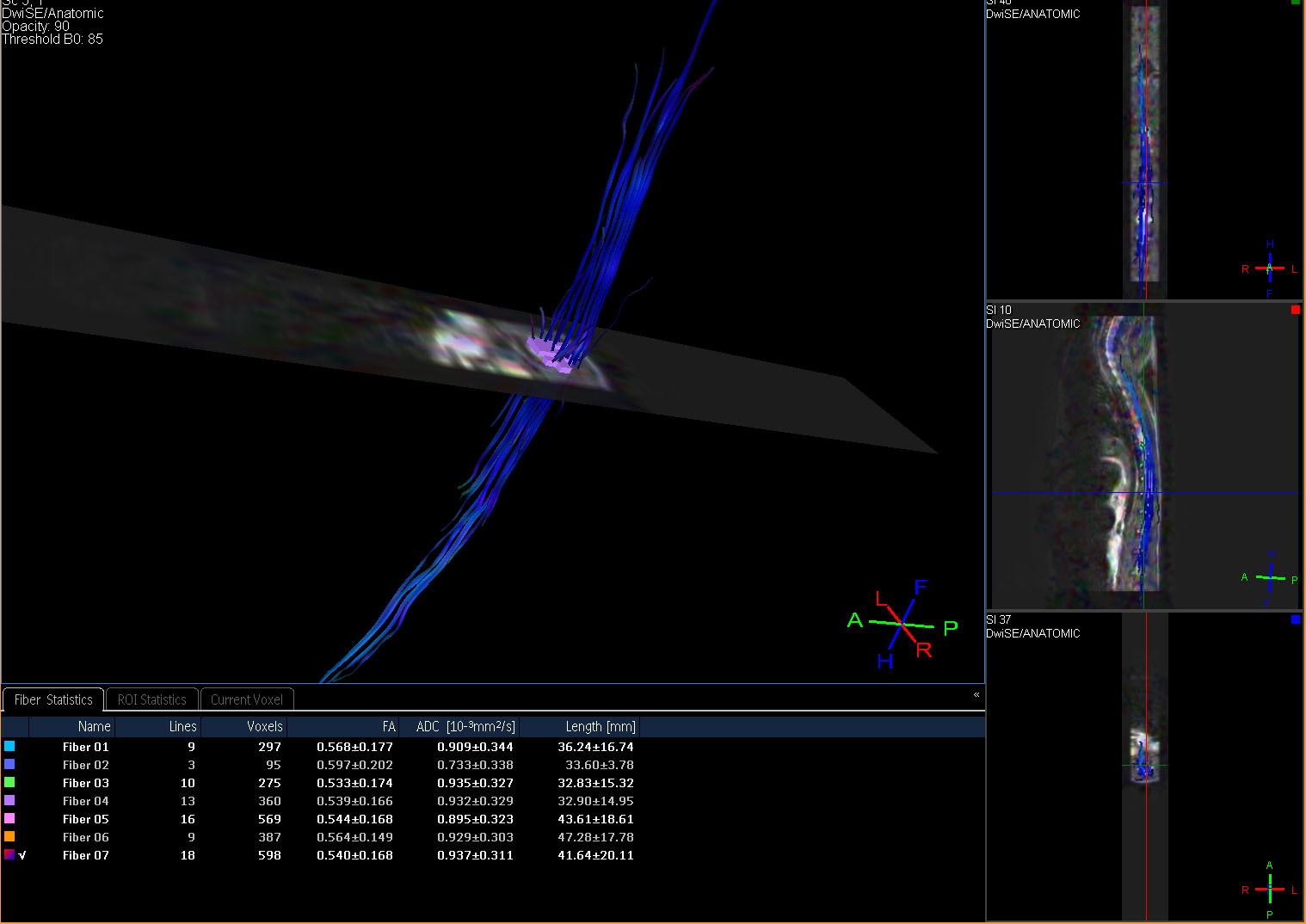Image resolution: width=1306 pixels, height=924 pixels.
Task: Click the blue square in axial view corner
Action: point(1296,619)
